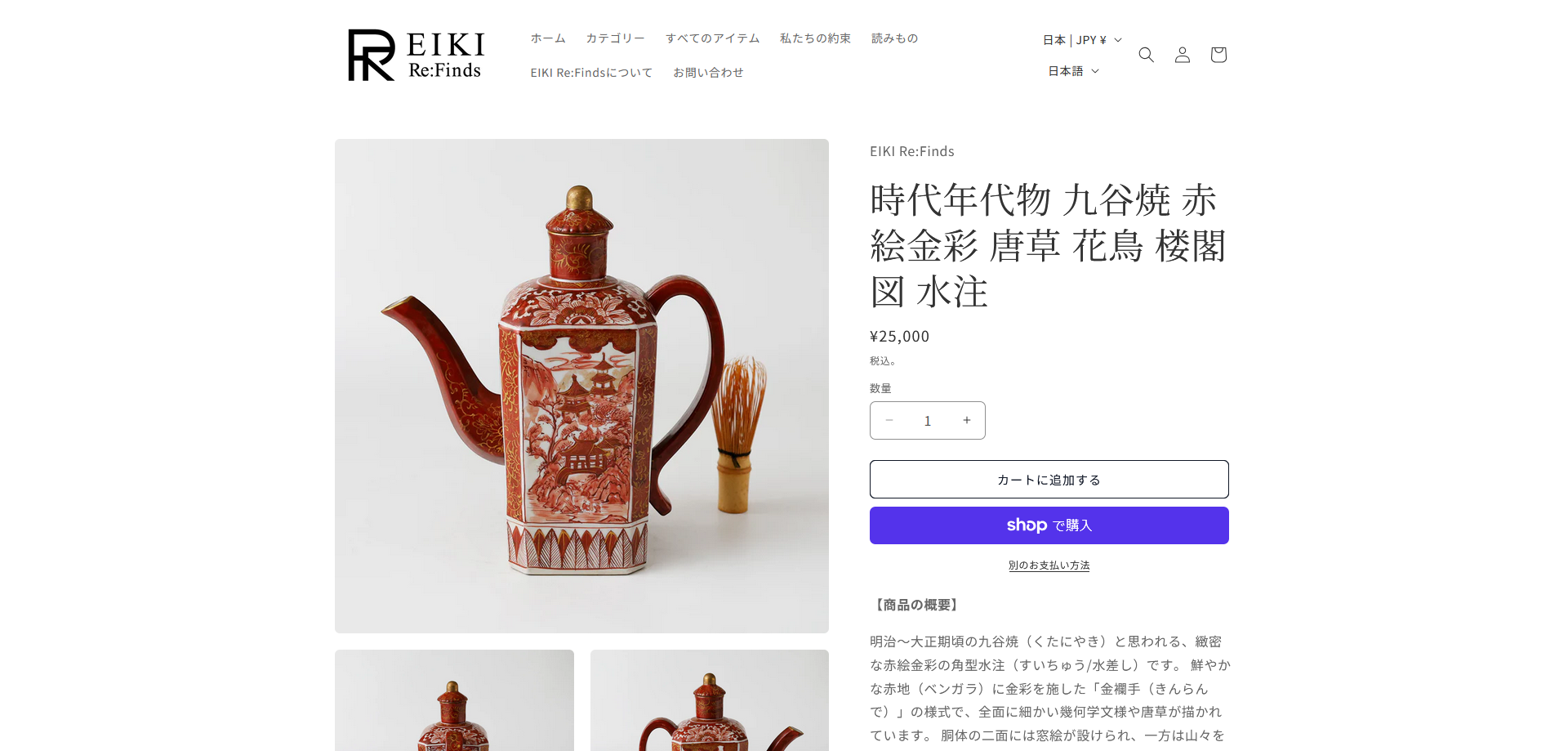Click the EIKI Re:Finds logo
1568x751 pixels.
point(416,55)
